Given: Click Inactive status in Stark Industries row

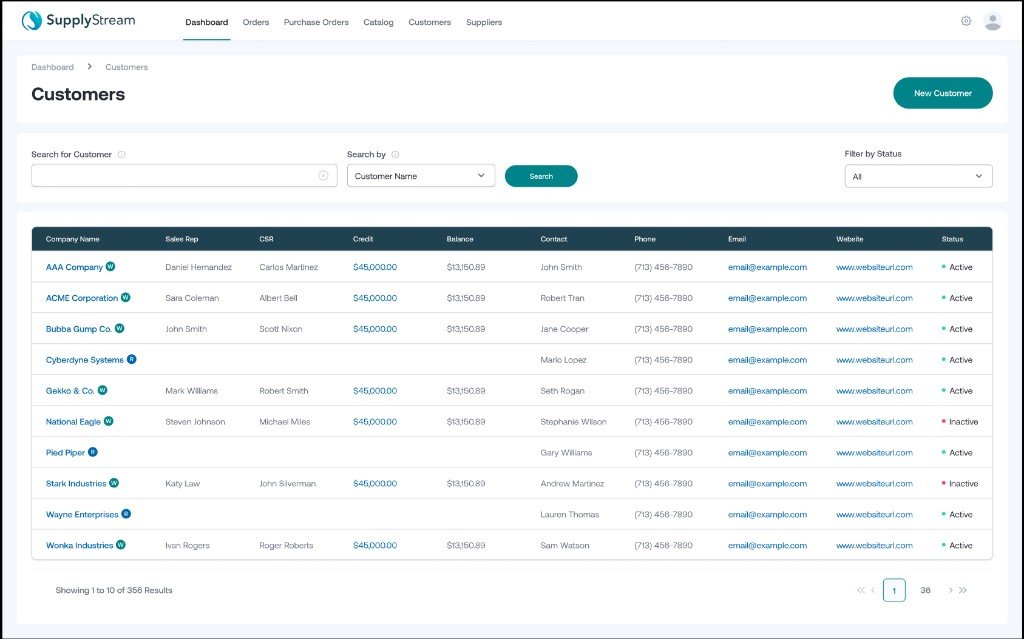Looking at the screenshot, I should pos(960,483).
